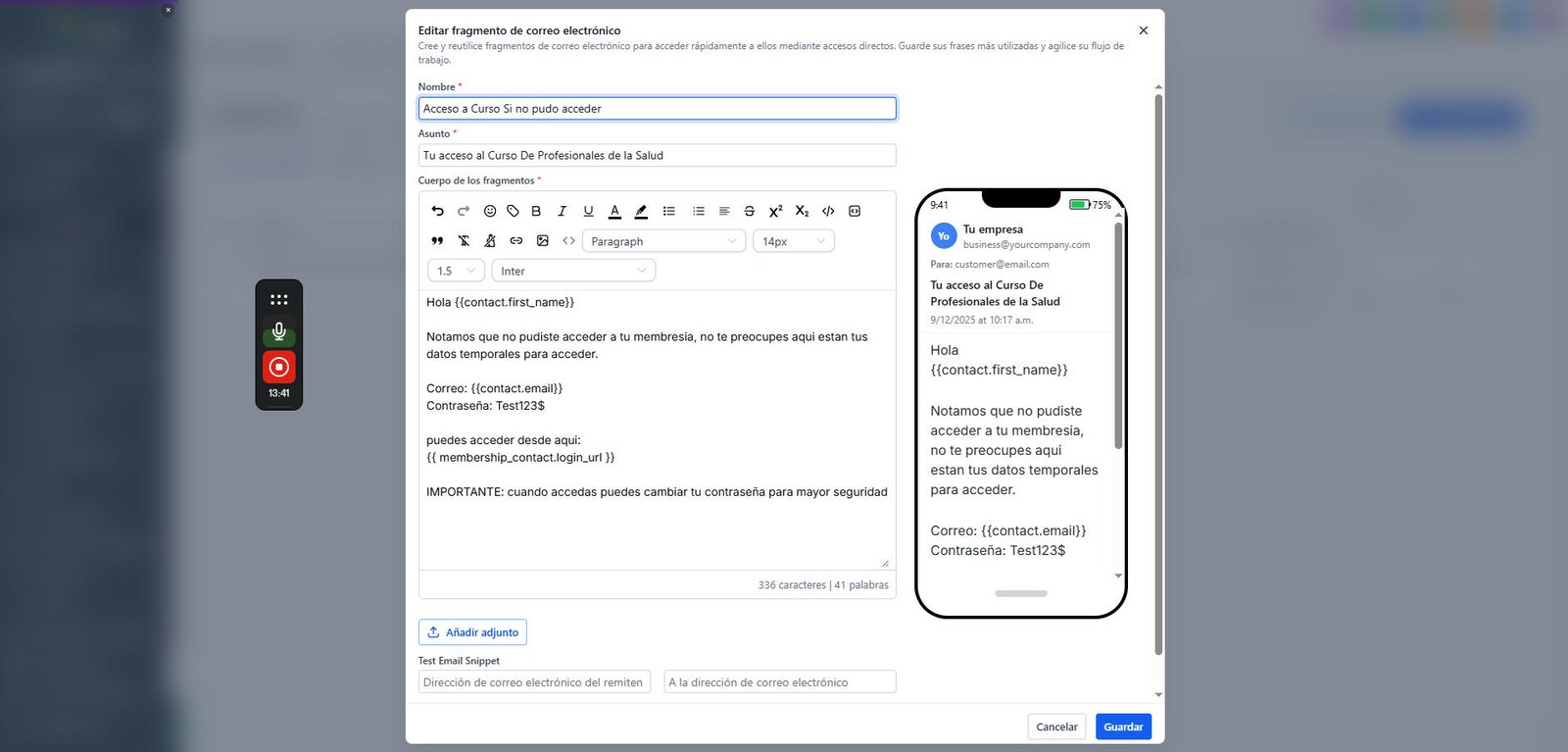Insert an image into the snippet
The height and width of the screenshot is (752, 1568).
click(543, 240)
